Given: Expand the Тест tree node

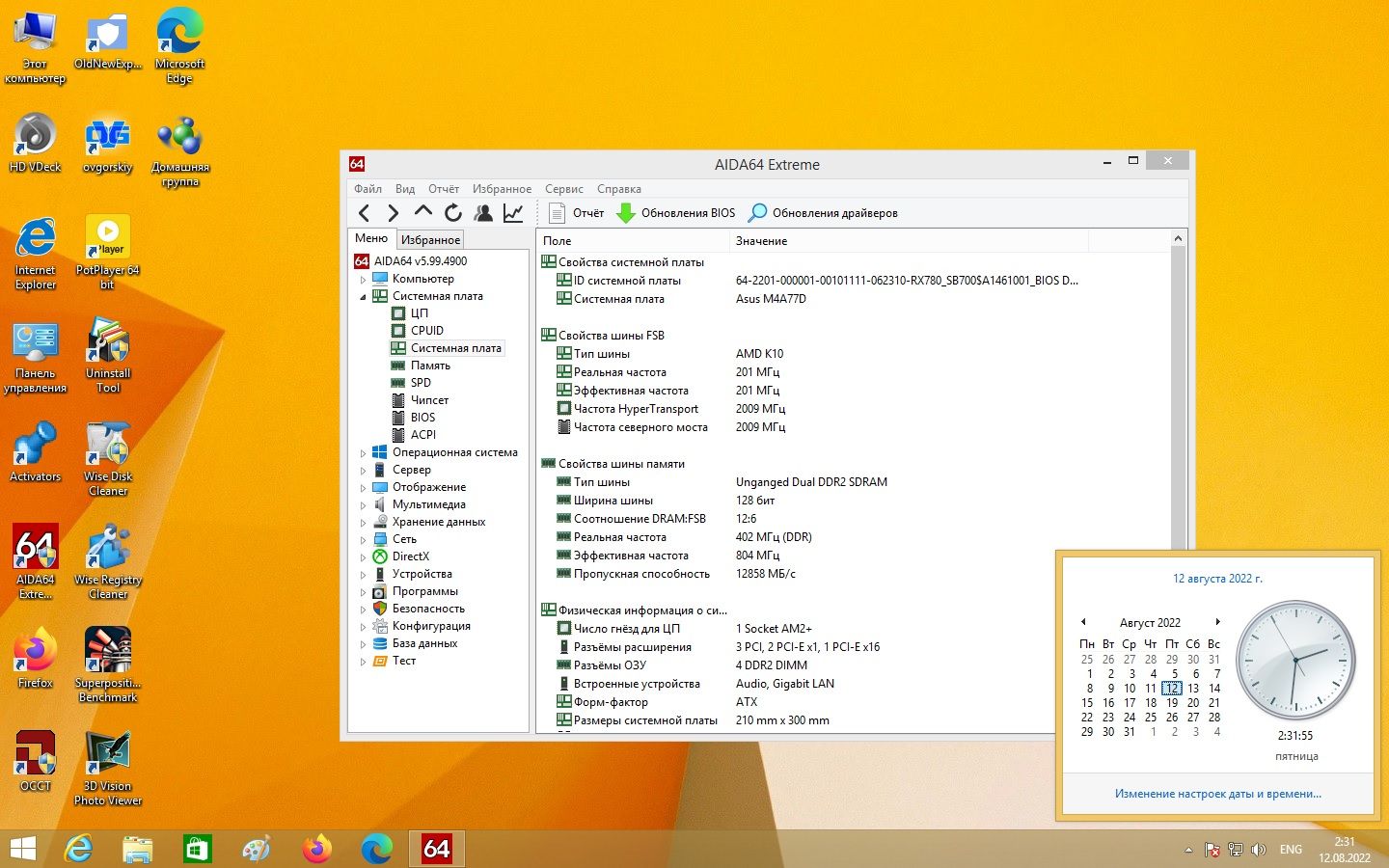Looking at the screenshot, I should [x=364, y=662].
